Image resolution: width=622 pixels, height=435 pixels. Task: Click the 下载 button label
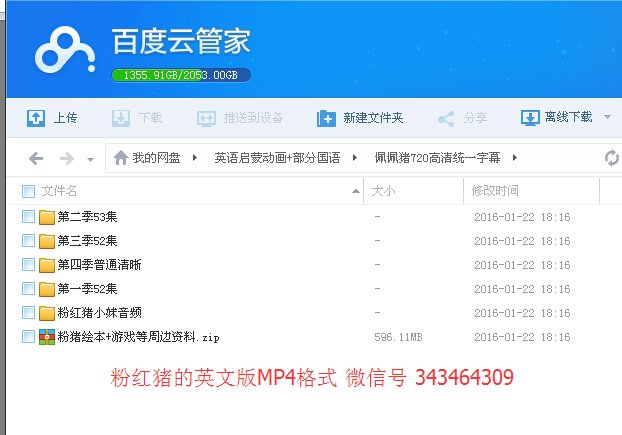[151, 118]
